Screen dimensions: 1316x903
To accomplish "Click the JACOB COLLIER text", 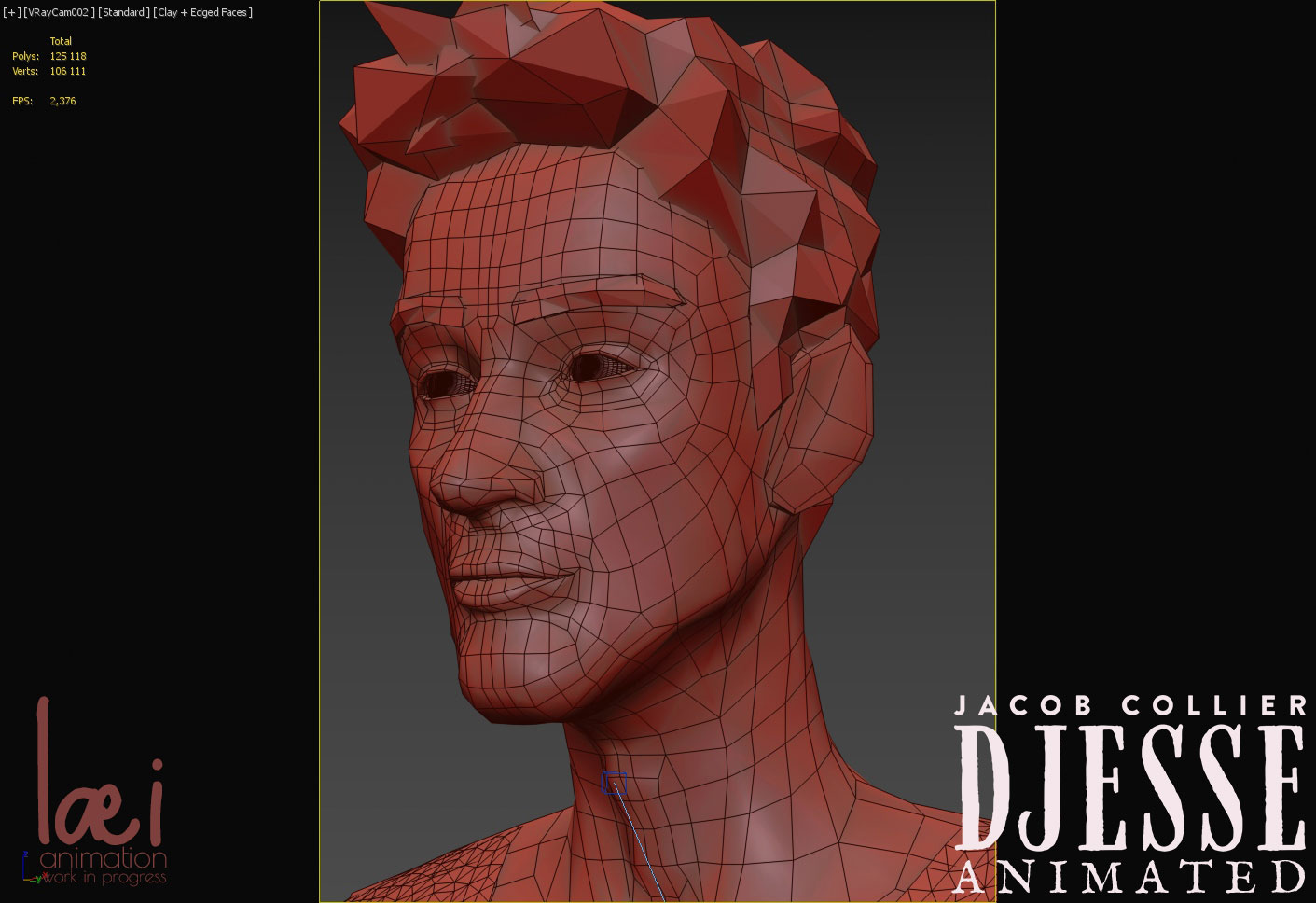I will tap(1129, 705).
